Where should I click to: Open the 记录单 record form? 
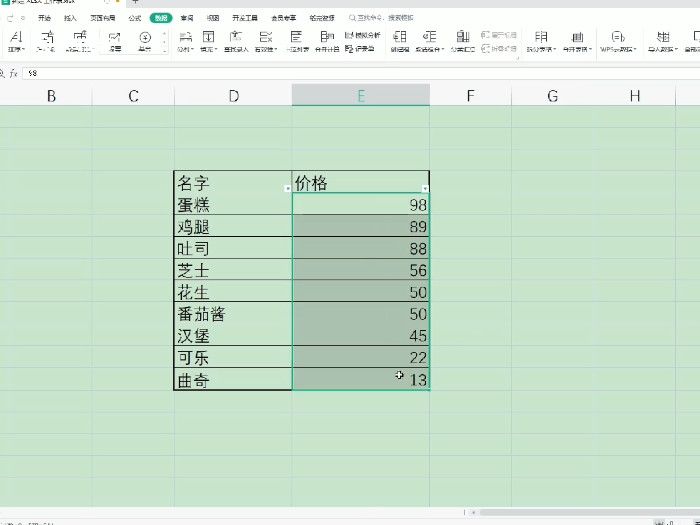[x=360, y=48]
